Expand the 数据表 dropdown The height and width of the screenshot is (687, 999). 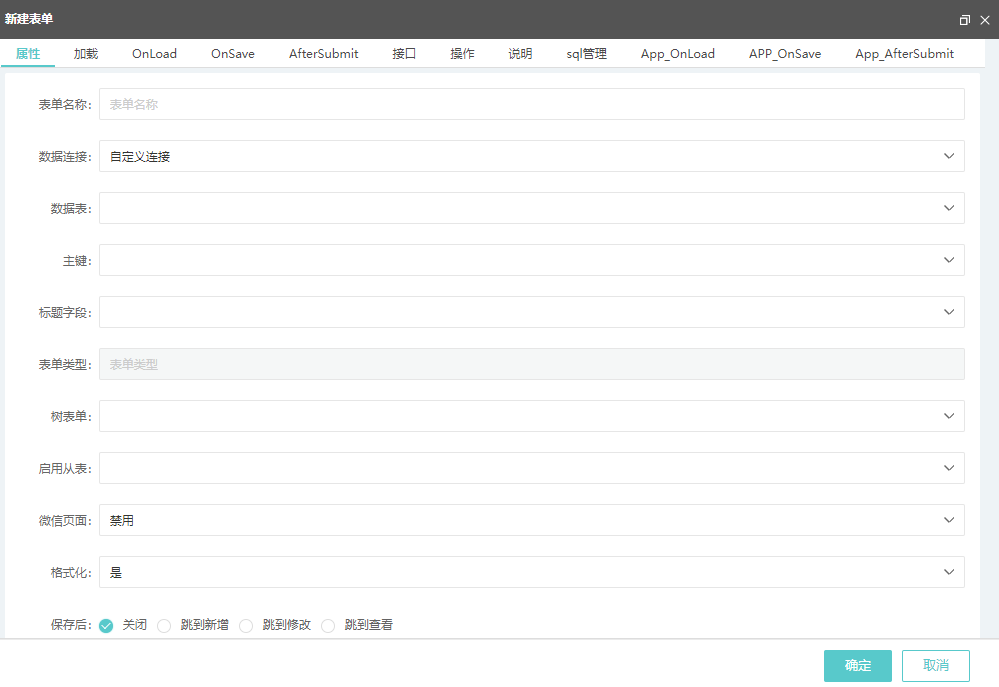click(531, 208)
